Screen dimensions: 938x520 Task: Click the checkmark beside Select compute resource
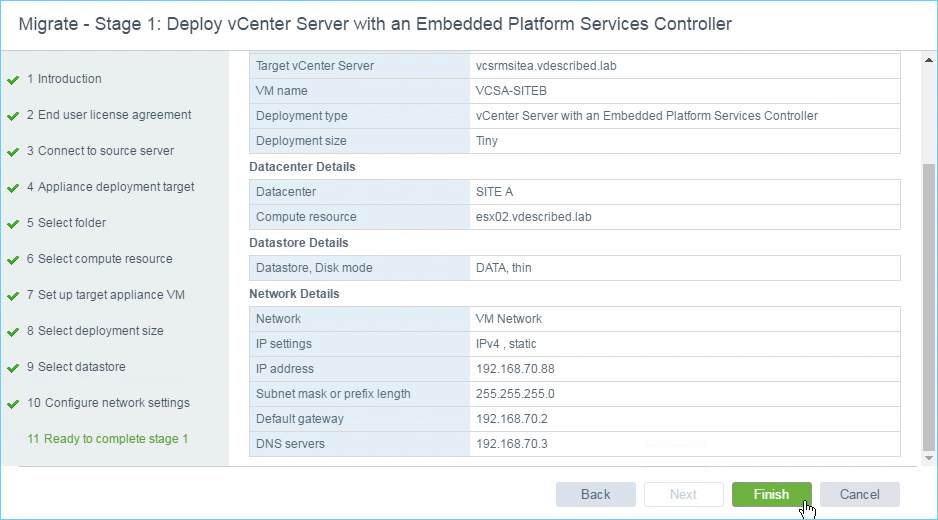pos(13,260)
